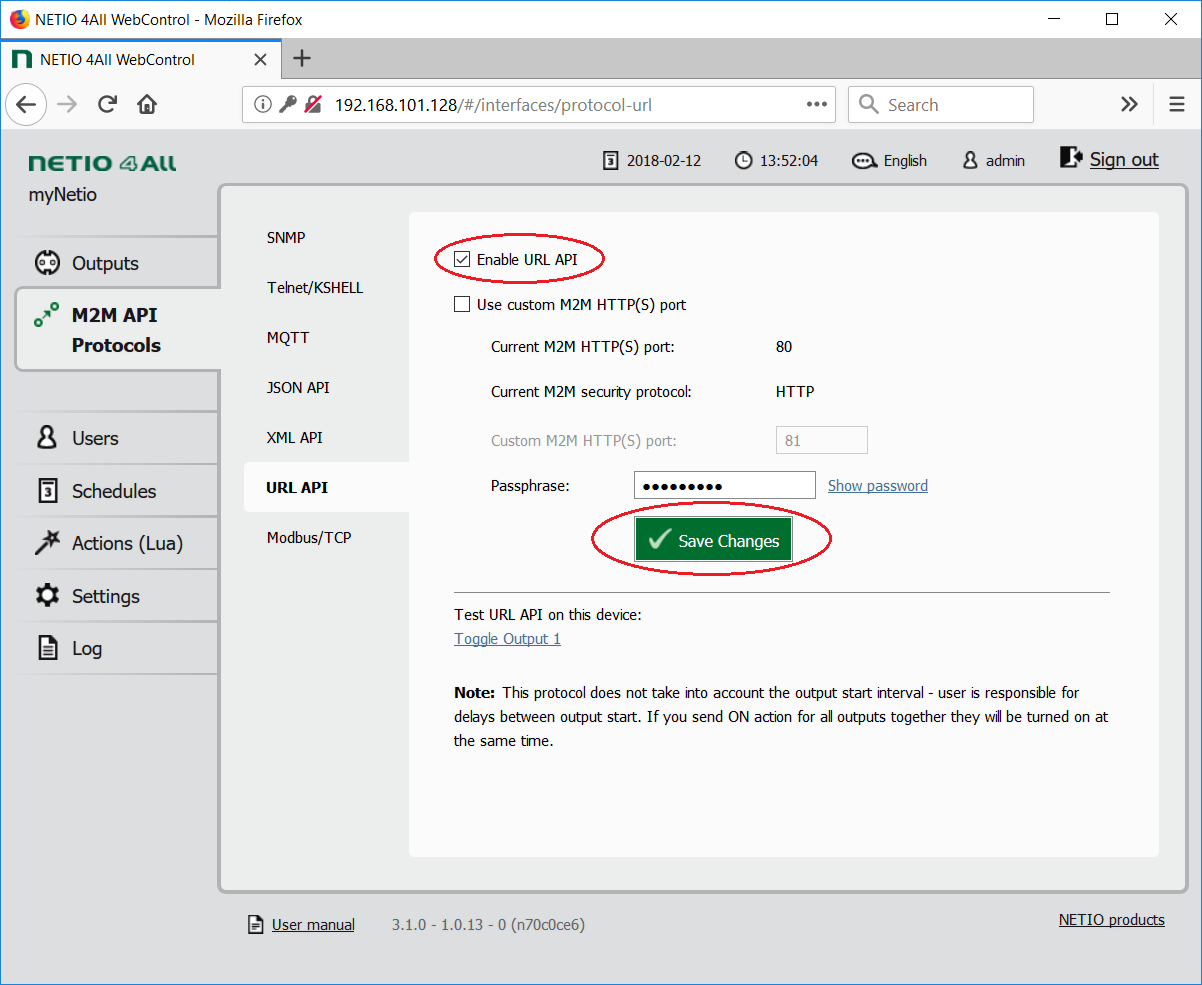Switch to the JSON API protocol tab
The image size is (1202, 985).
click(x=298, y=388)
